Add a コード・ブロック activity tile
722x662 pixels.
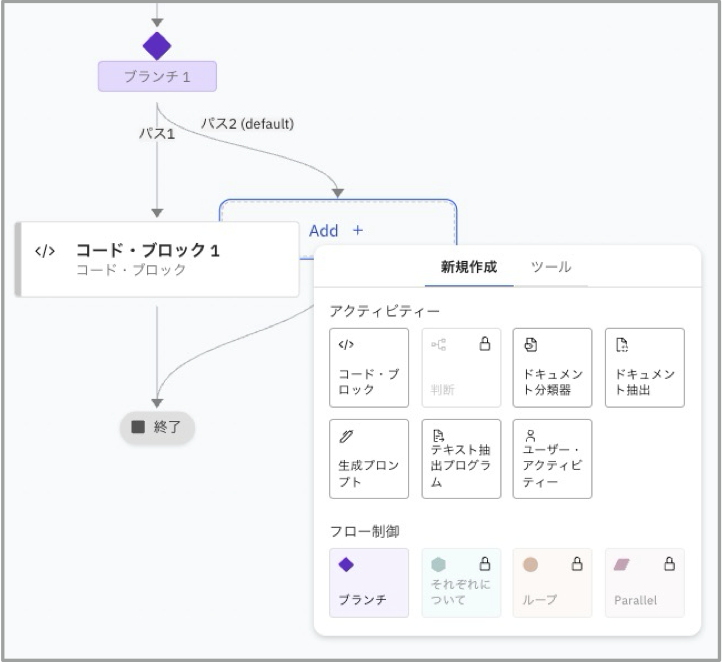pyautogui.click(x=369, y=368)
